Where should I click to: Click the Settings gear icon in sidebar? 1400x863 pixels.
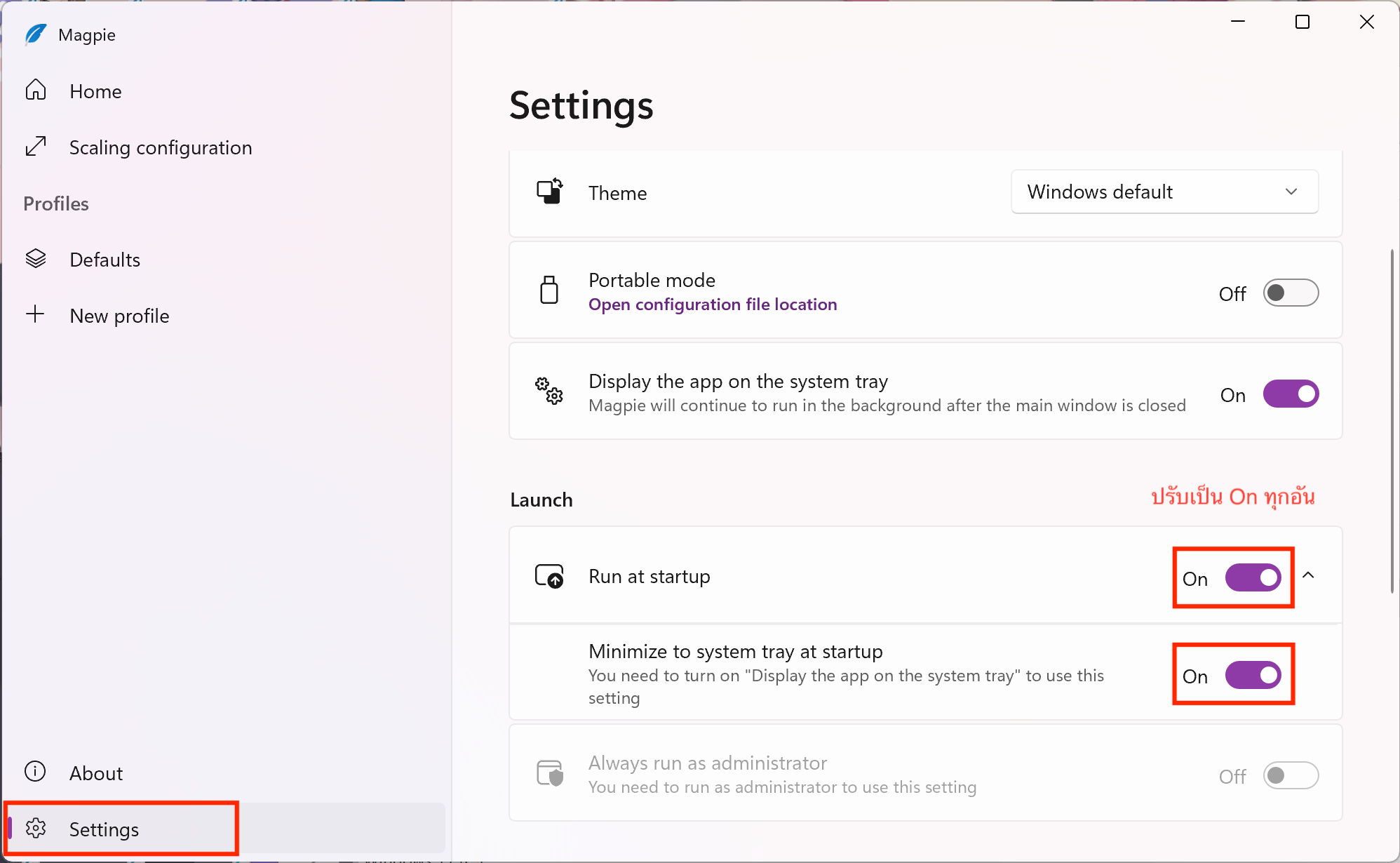point(36,829)
